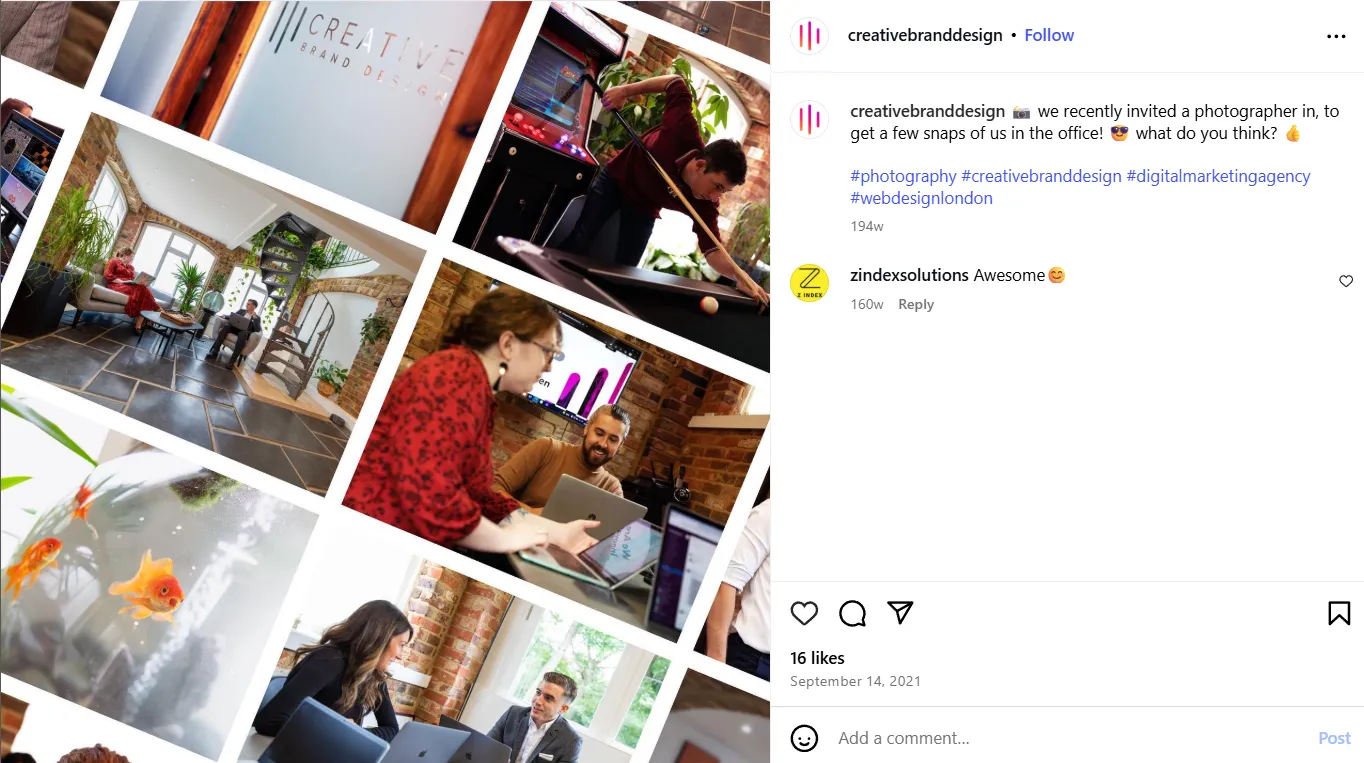Click creativebranddesign avatar beside caption
The width and height of the screenshot is (1364, 763).
[810, 120]
